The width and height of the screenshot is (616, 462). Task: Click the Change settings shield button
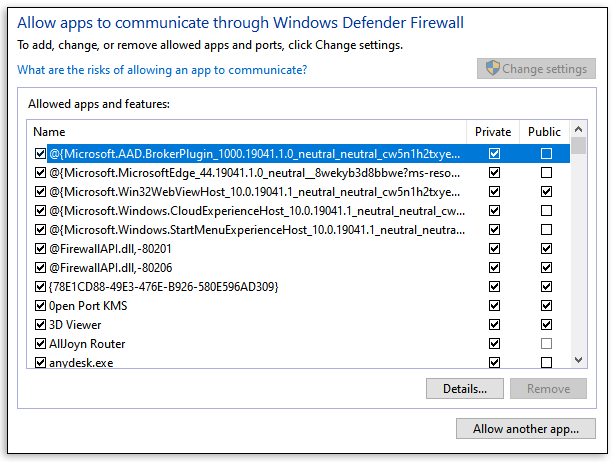click(x=536, y=69)
